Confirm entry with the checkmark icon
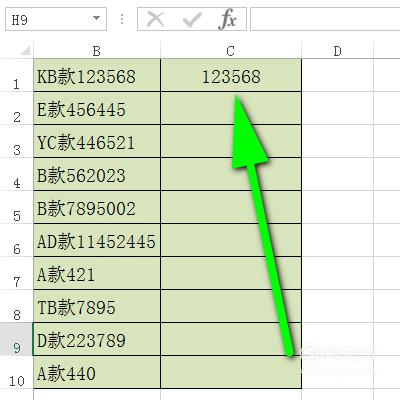This screenshot has width=400, height=400. pos(192,20)
